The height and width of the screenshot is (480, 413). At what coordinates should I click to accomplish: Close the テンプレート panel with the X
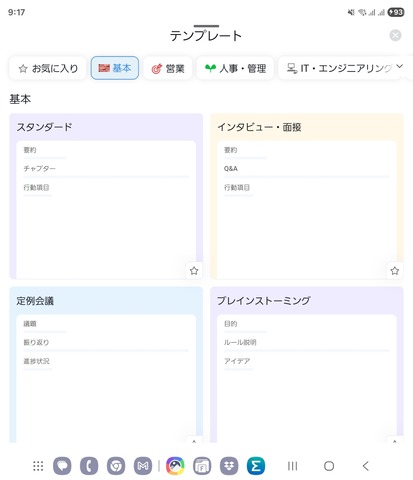[395, 35]
